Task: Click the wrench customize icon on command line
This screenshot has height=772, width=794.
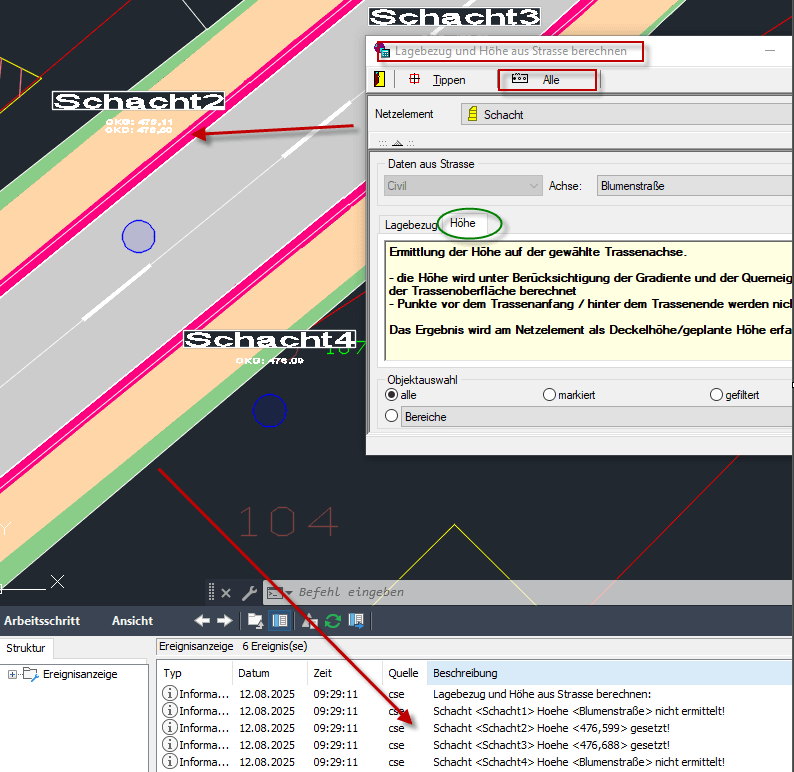Action: pyautogui.click(x=249, y=592)
